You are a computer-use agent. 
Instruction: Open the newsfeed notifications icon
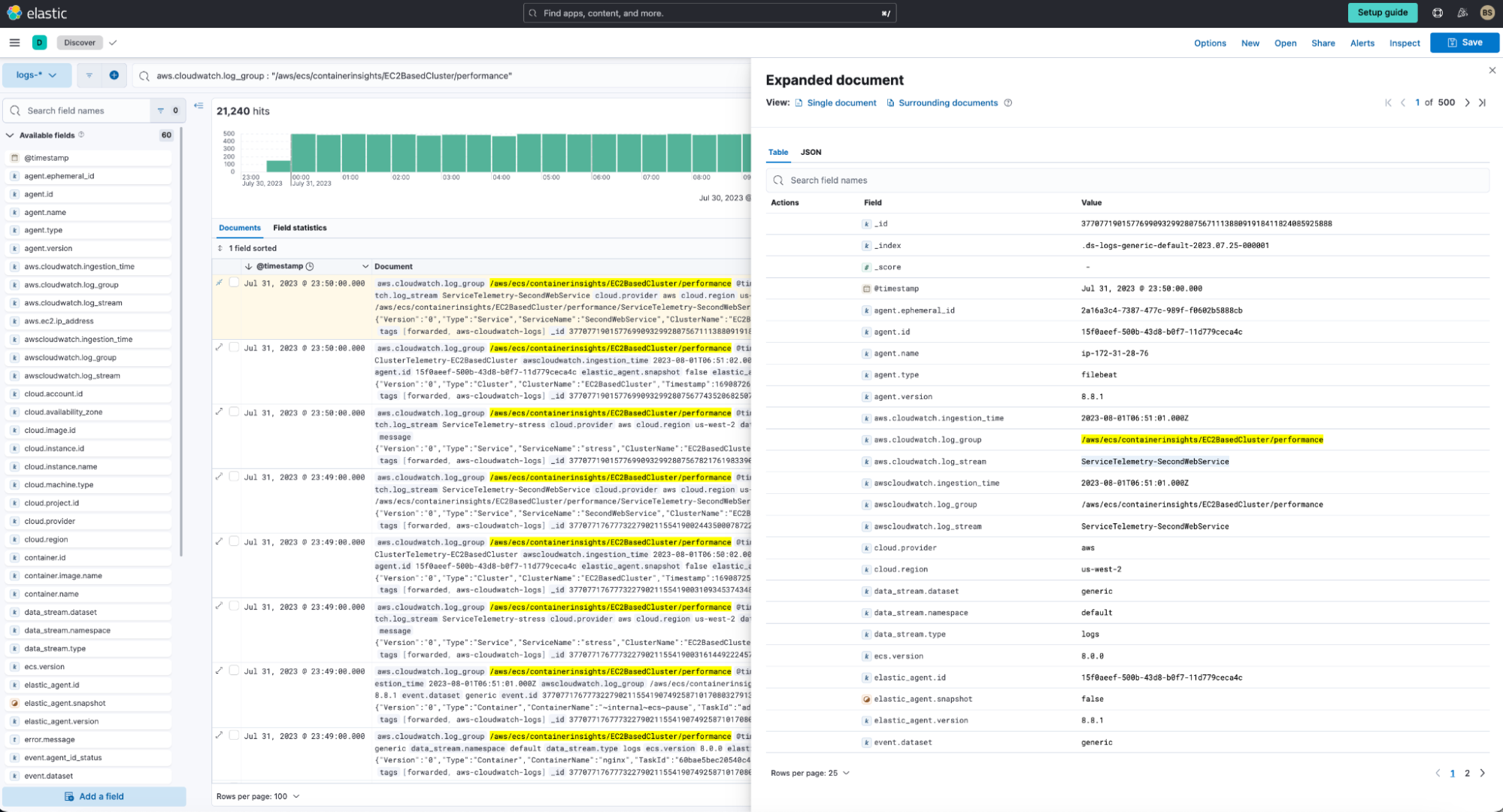pyautogui.click(x=1462, y=13)
